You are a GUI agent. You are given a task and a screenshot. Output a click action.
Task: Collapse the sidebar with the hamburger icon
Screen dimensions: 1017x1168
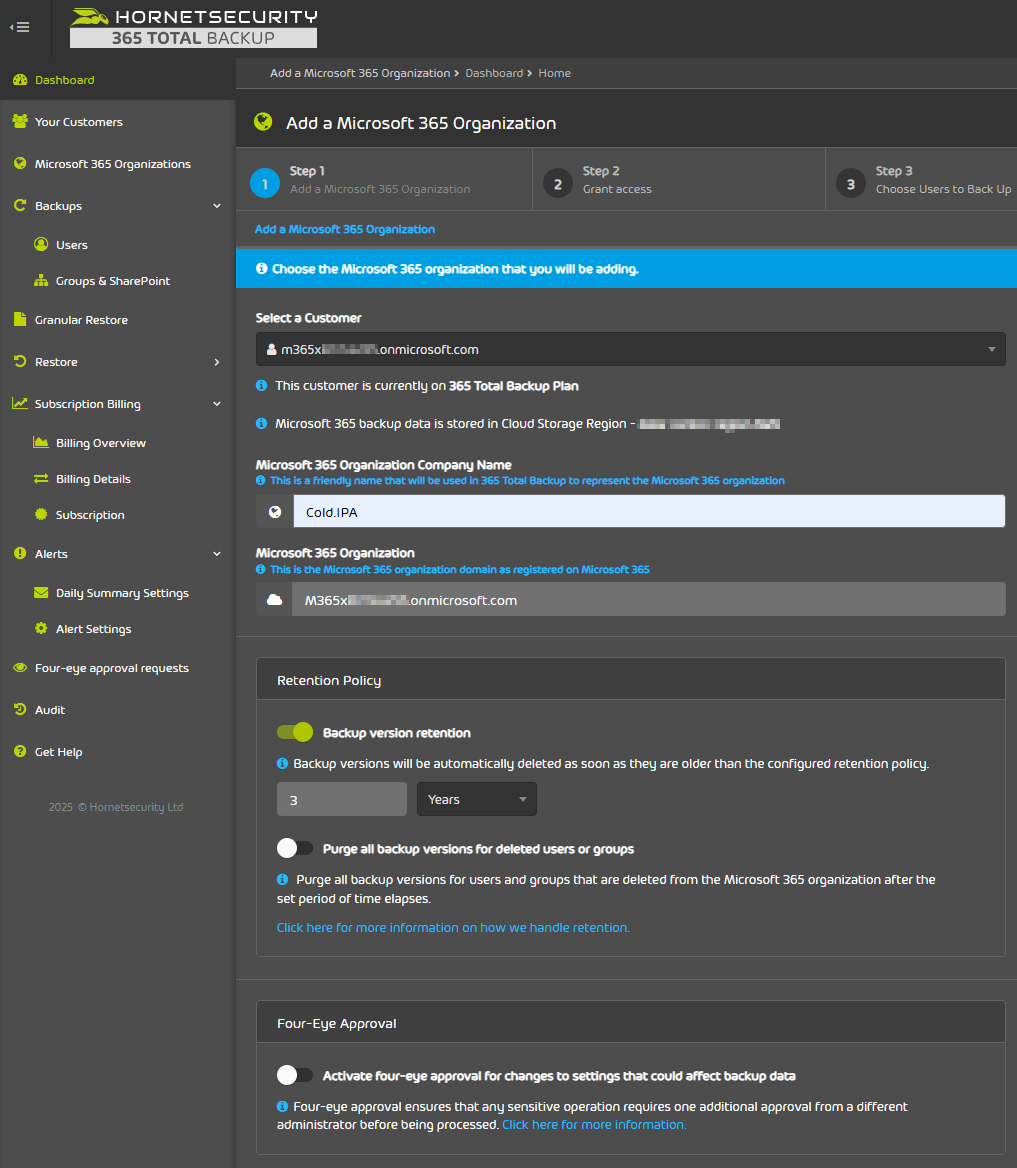pyautogui.click(x=20, y=28)
